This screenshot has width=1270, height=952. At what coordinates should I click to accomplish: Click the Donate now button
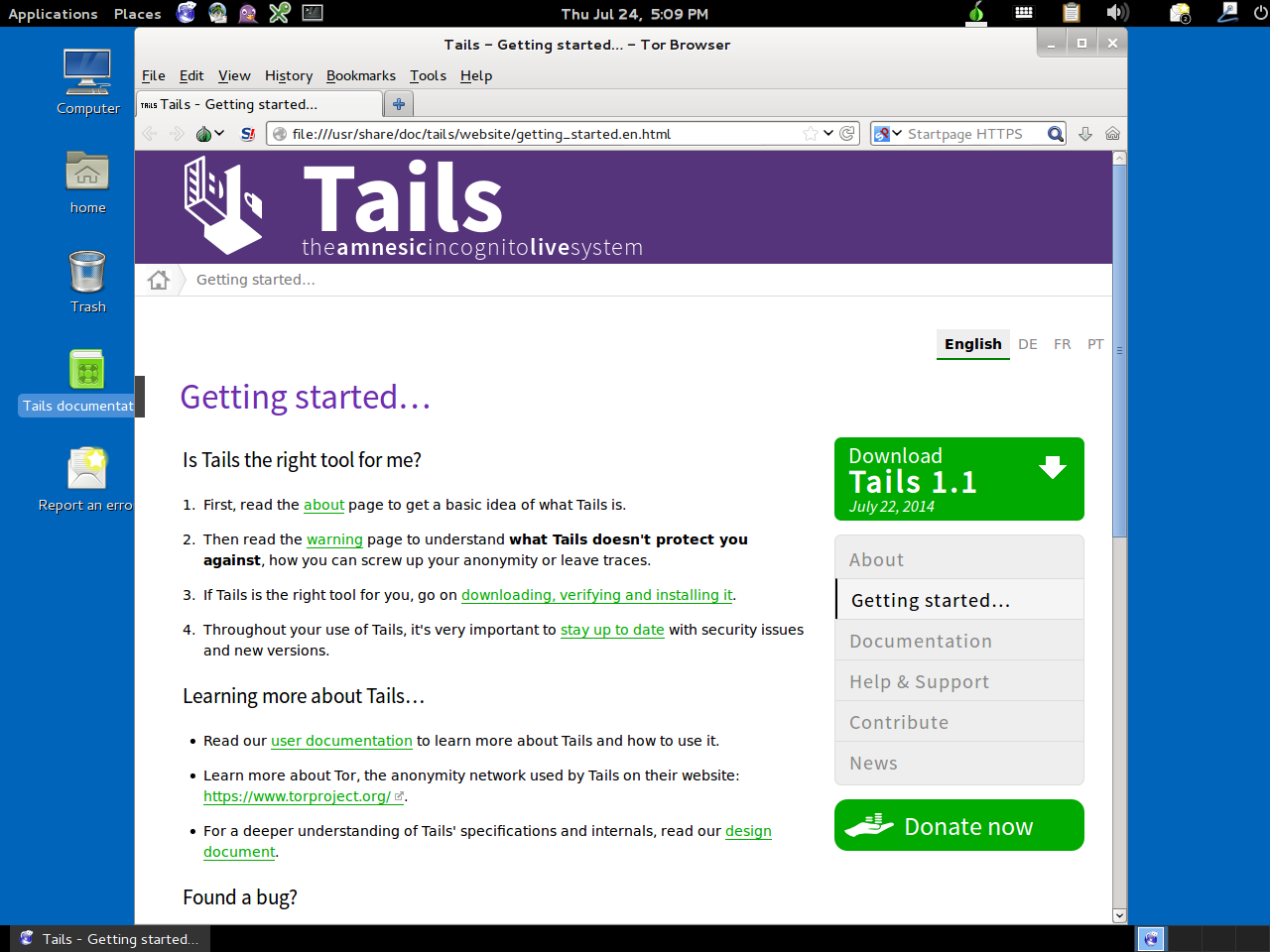[x=959, y=825]
